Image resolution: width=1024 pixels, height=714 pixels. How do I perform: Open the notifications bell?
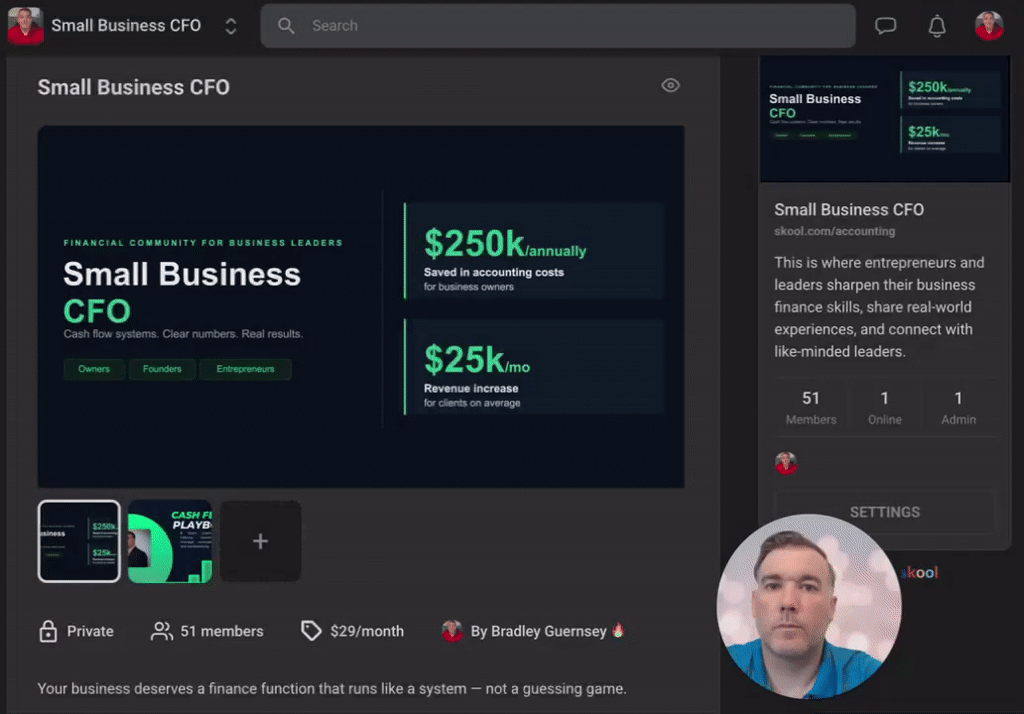pos(937,25)
